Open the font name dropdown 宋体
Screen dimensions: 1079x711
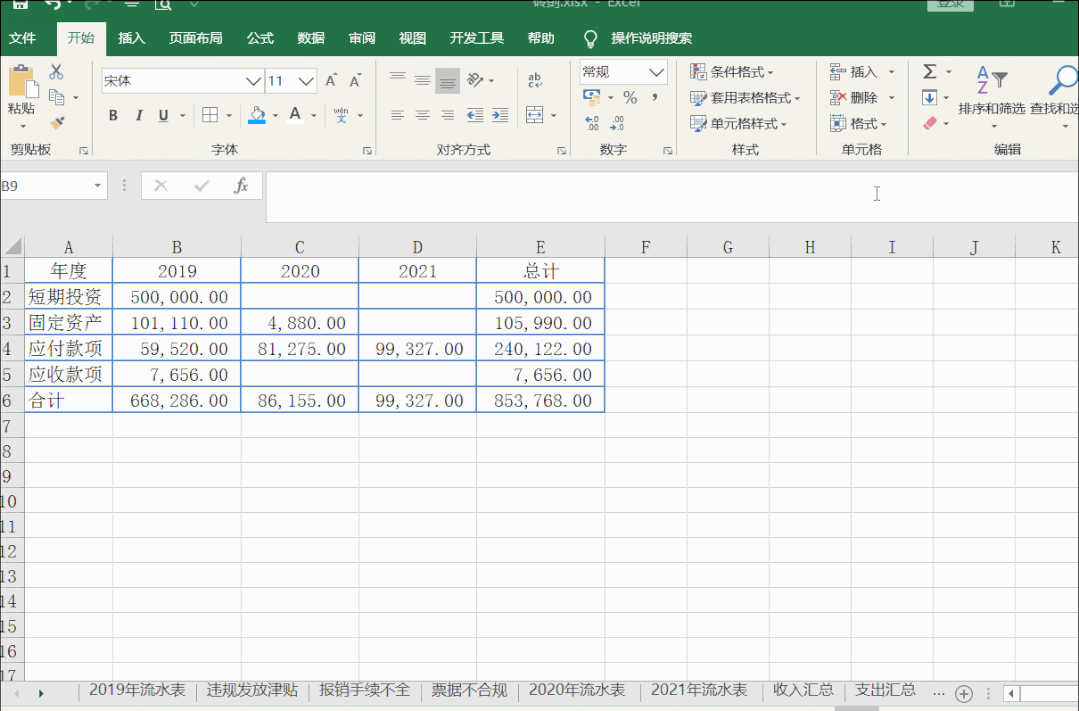pos(253,81)
